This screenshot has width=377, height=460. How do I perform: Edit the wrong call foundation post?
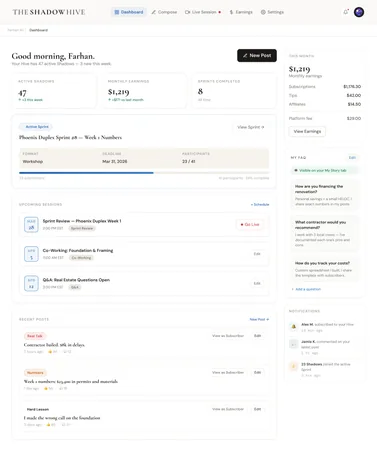(257, 409)
